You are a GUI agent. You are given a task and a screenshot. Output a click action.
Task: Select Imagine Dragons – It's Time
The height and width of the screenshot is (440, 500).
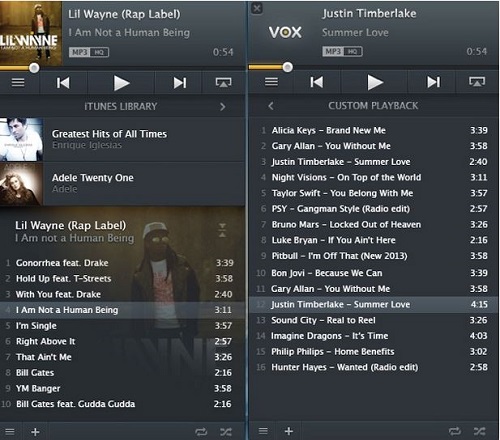[x=374, y=336]
